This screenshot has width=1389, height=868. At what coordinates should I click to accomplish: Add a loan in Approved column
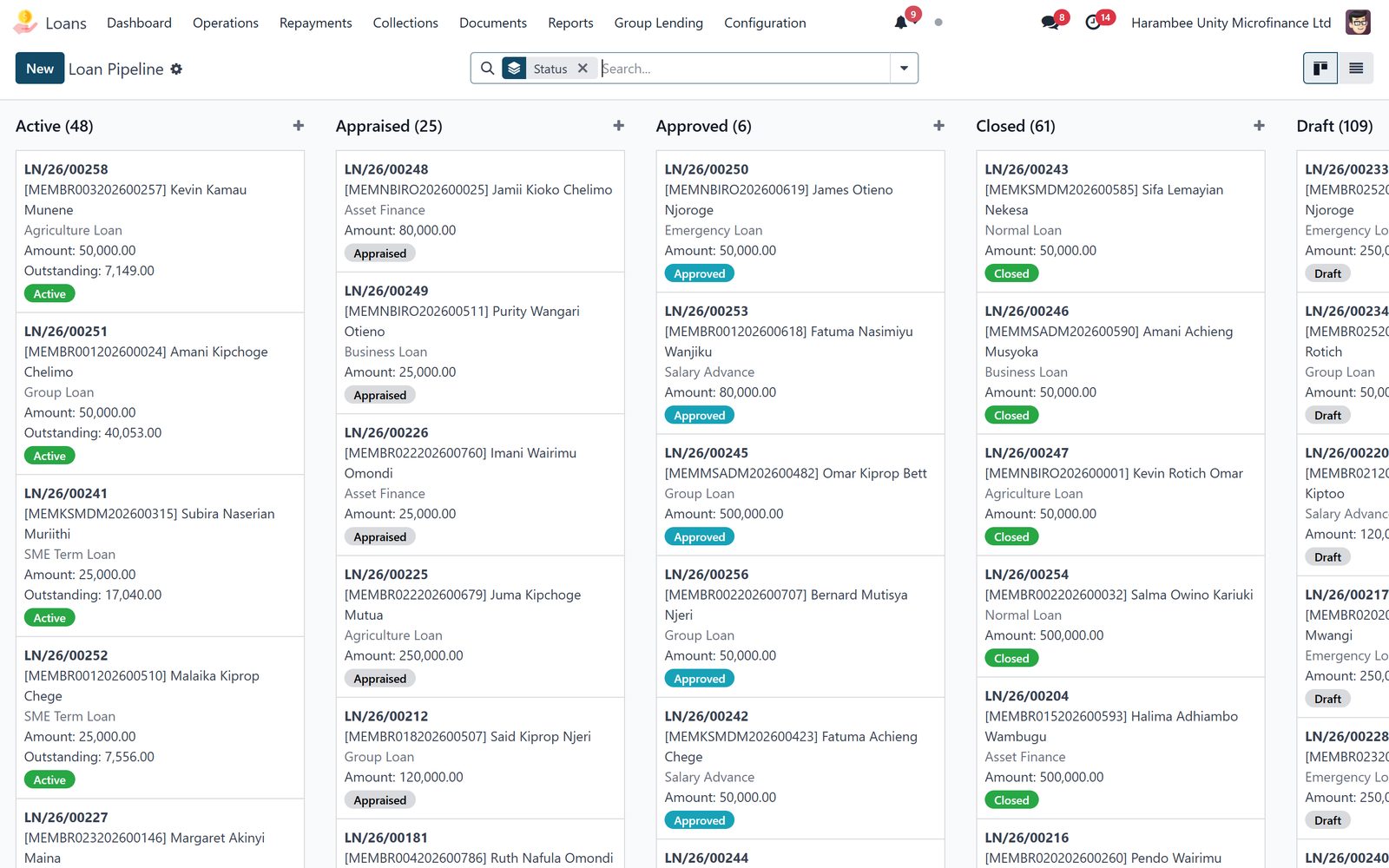(939, 126)
